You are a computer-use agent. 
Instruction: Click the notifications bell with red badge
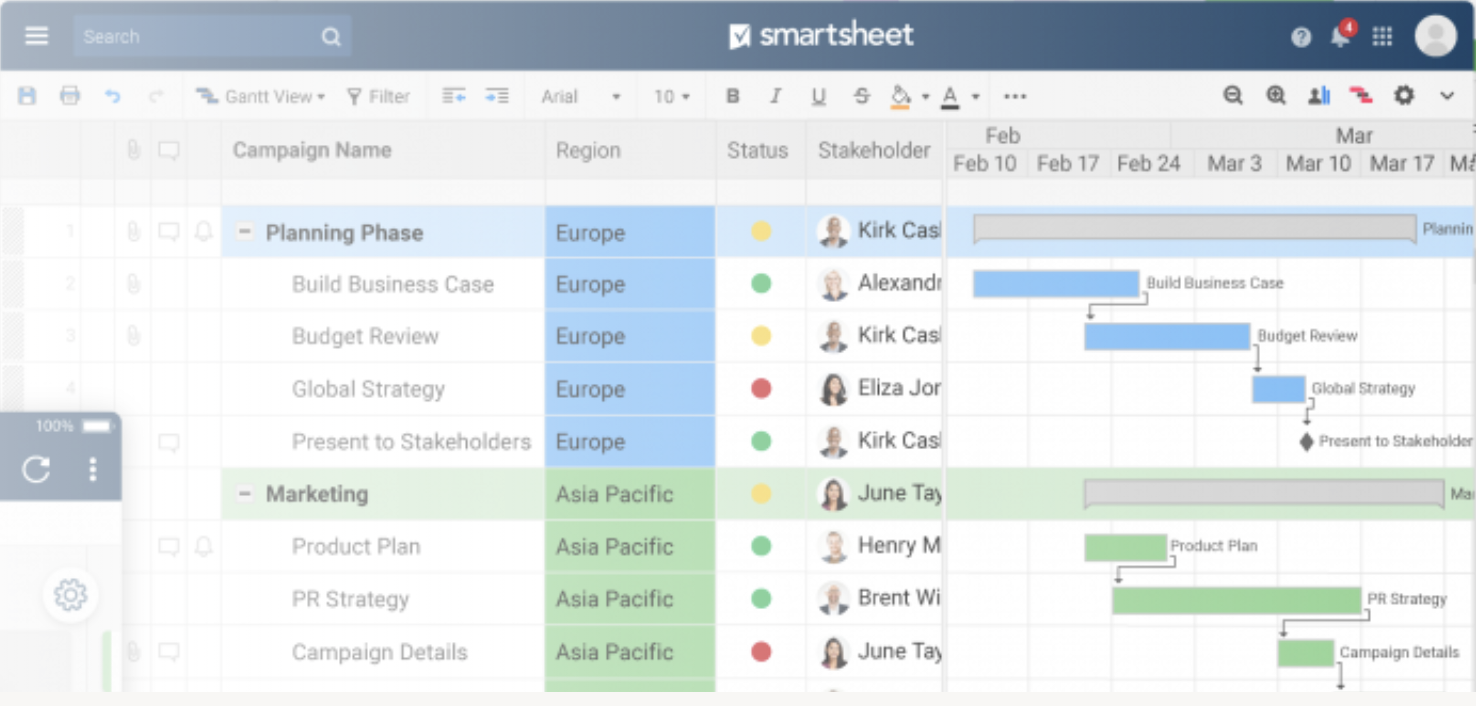(1340, 35)
